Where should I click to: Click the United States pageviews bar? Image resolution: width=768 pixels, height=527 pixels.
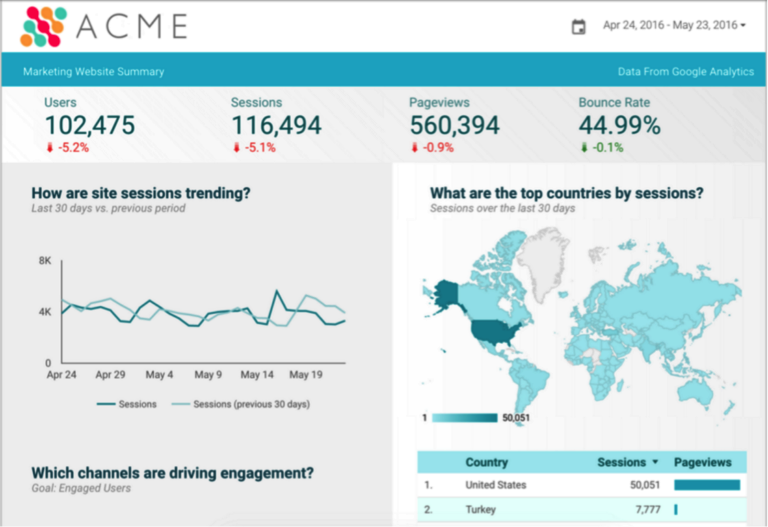[x=707, y=485]
